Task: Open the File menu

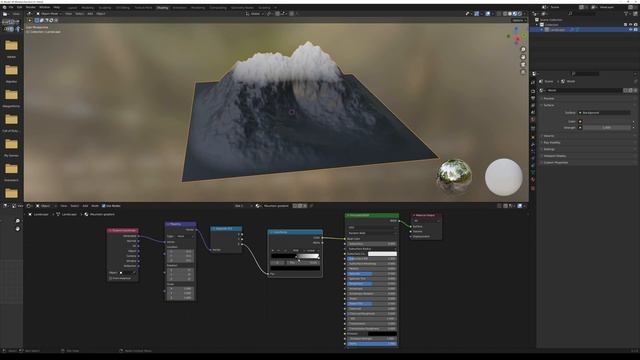Action: [x=11, y=7]
